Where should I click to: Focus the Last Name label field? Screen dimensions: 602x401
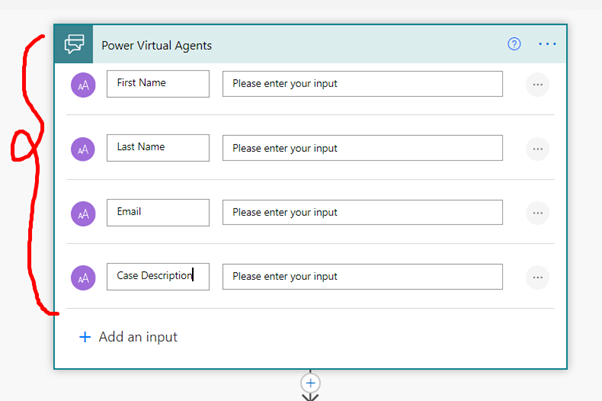158,148
